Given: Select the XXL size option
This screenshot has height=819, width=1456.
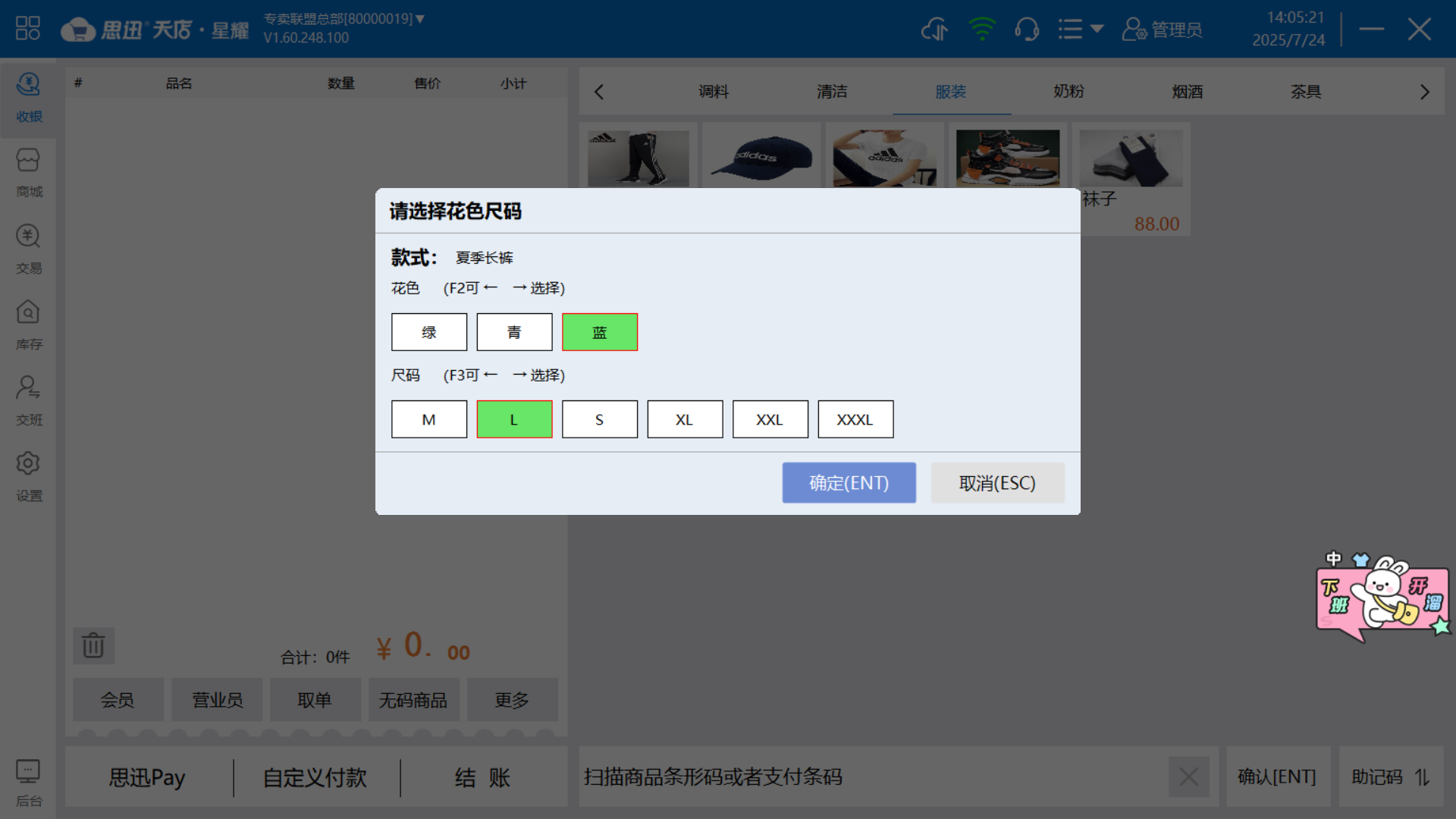Looking at the screenshot, I should 770,419.
